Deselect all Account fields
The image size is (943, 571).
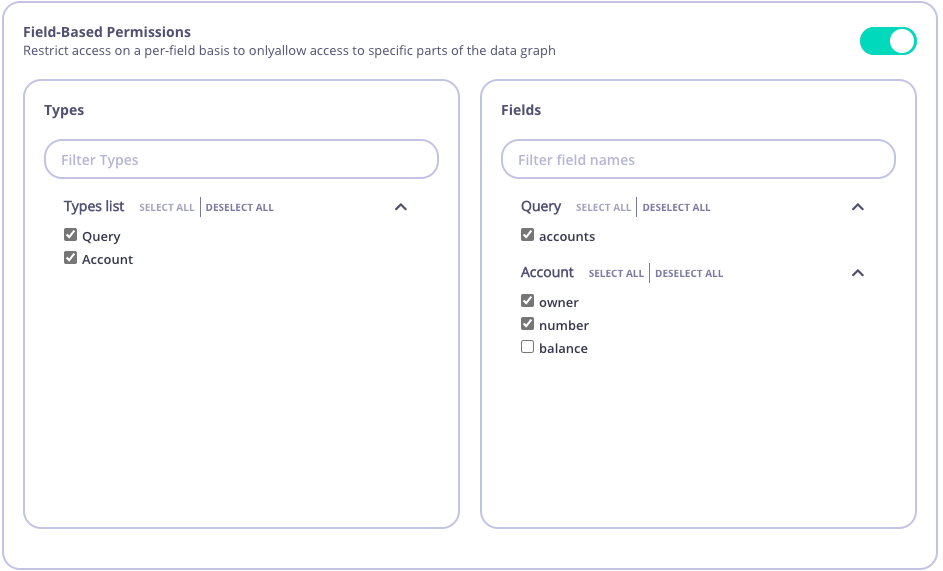point(689,274)
